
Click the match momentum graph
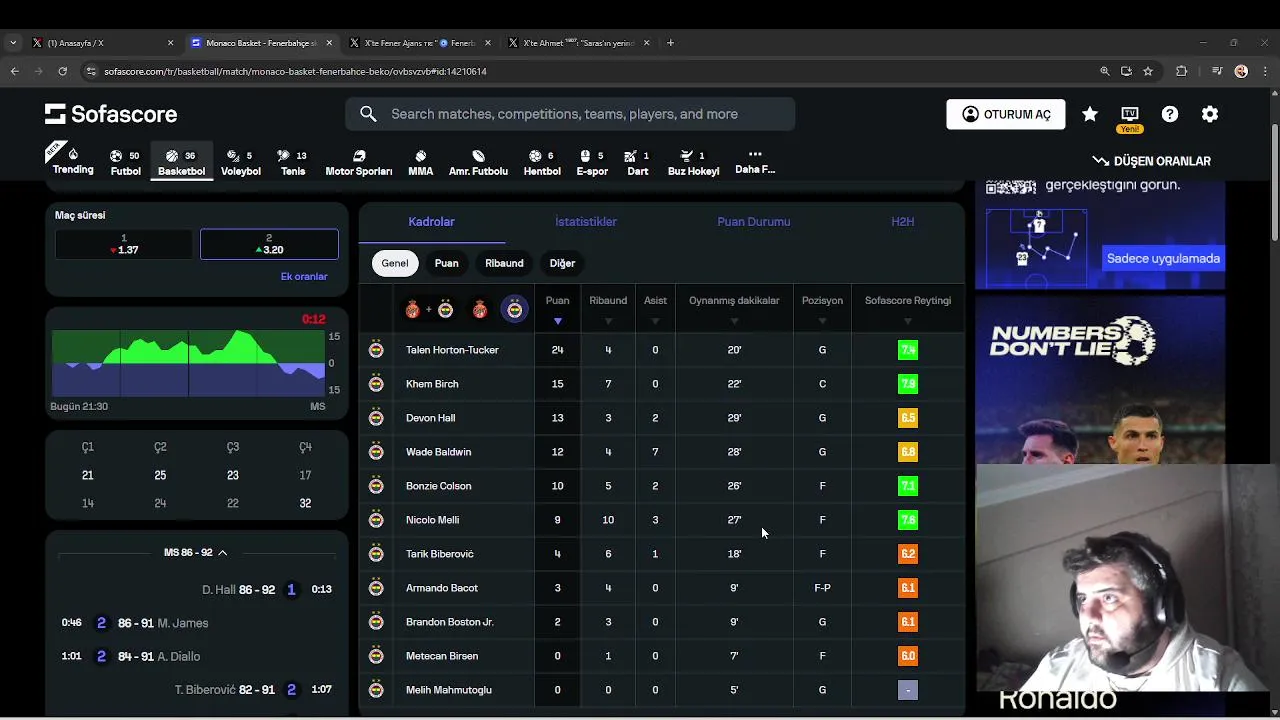click(189, 363)
